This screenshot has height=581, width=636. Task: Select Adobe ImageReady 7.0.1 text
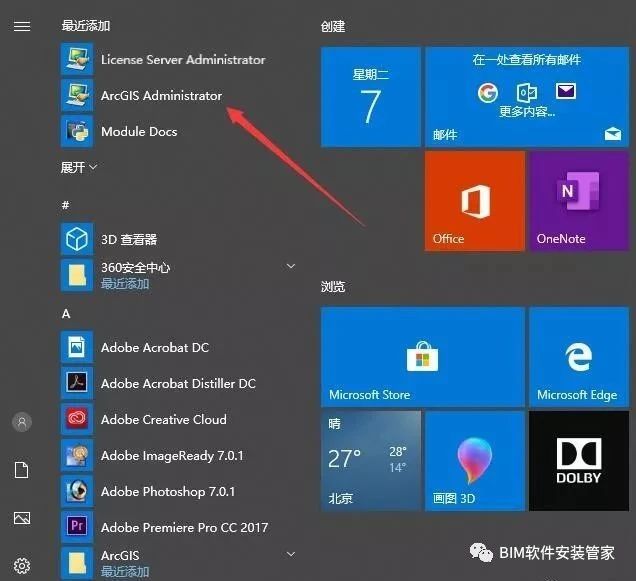pos(172,456)
